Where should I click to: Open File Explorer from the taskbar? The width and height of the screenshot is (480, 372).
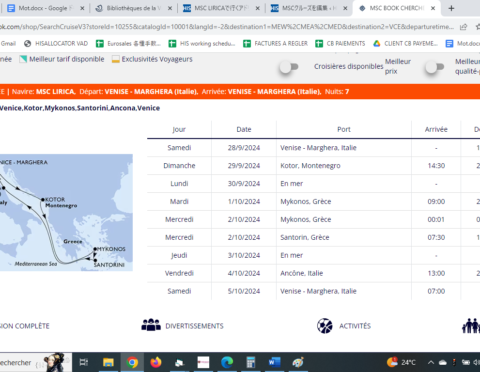[108, 362]
